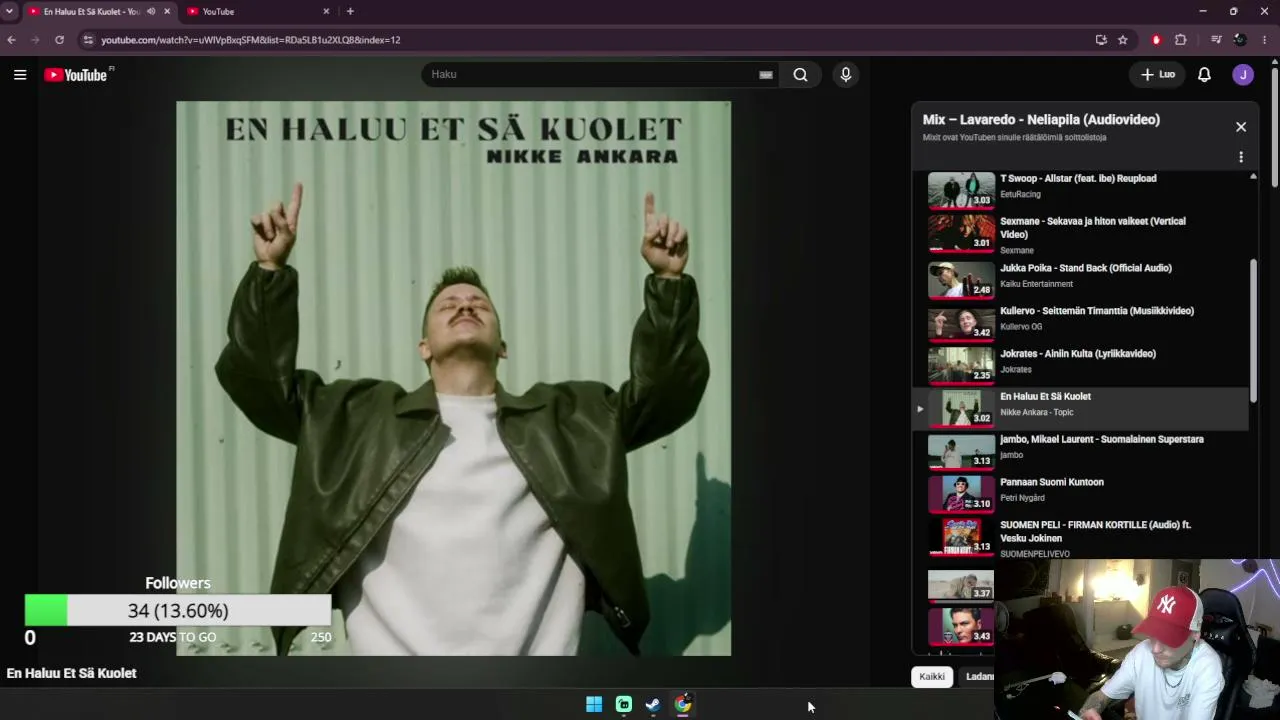Click the Sexmane video thumbnail
The image size is (1280, 720).
[961, 233]
